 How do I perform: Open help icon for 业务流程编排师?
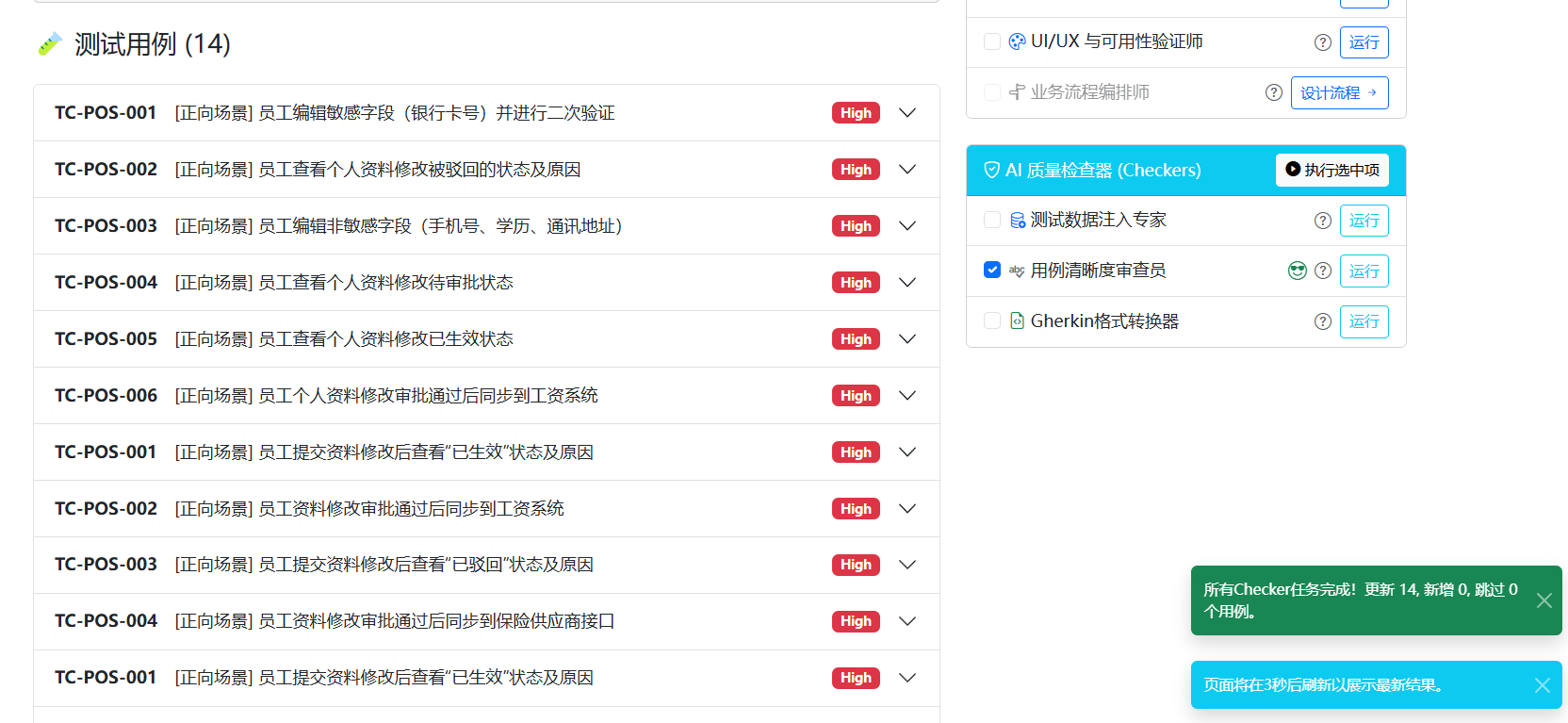coord(1274,92)
